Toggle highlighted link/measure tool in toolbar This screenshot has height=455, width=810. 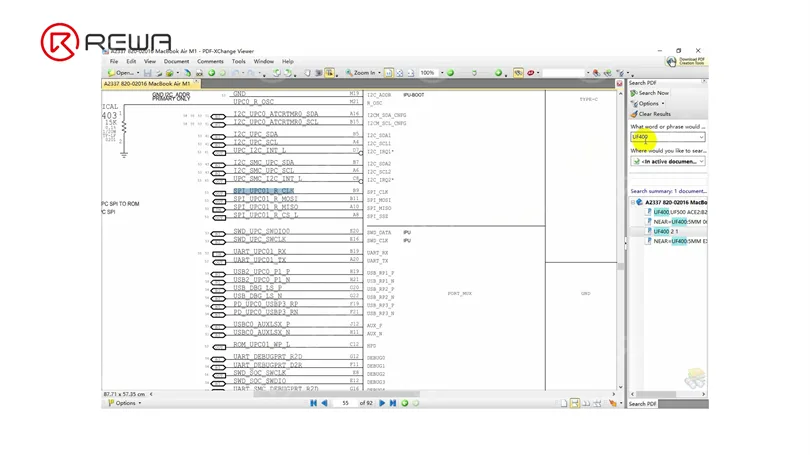pos(518,73)
